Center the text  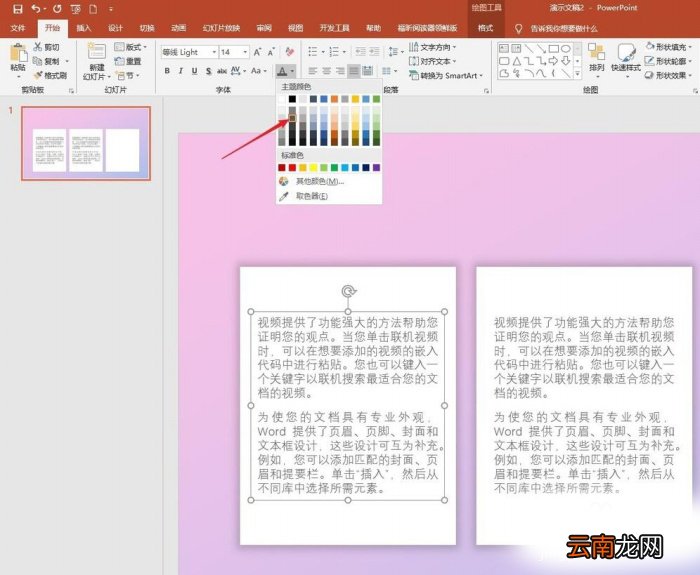(x=326, y=71)
